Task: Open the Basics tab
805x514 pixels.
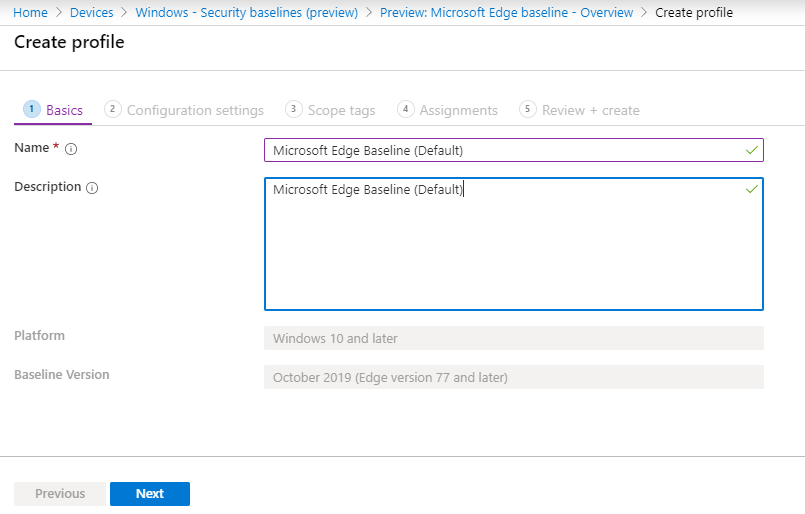Action: point(53,110)
